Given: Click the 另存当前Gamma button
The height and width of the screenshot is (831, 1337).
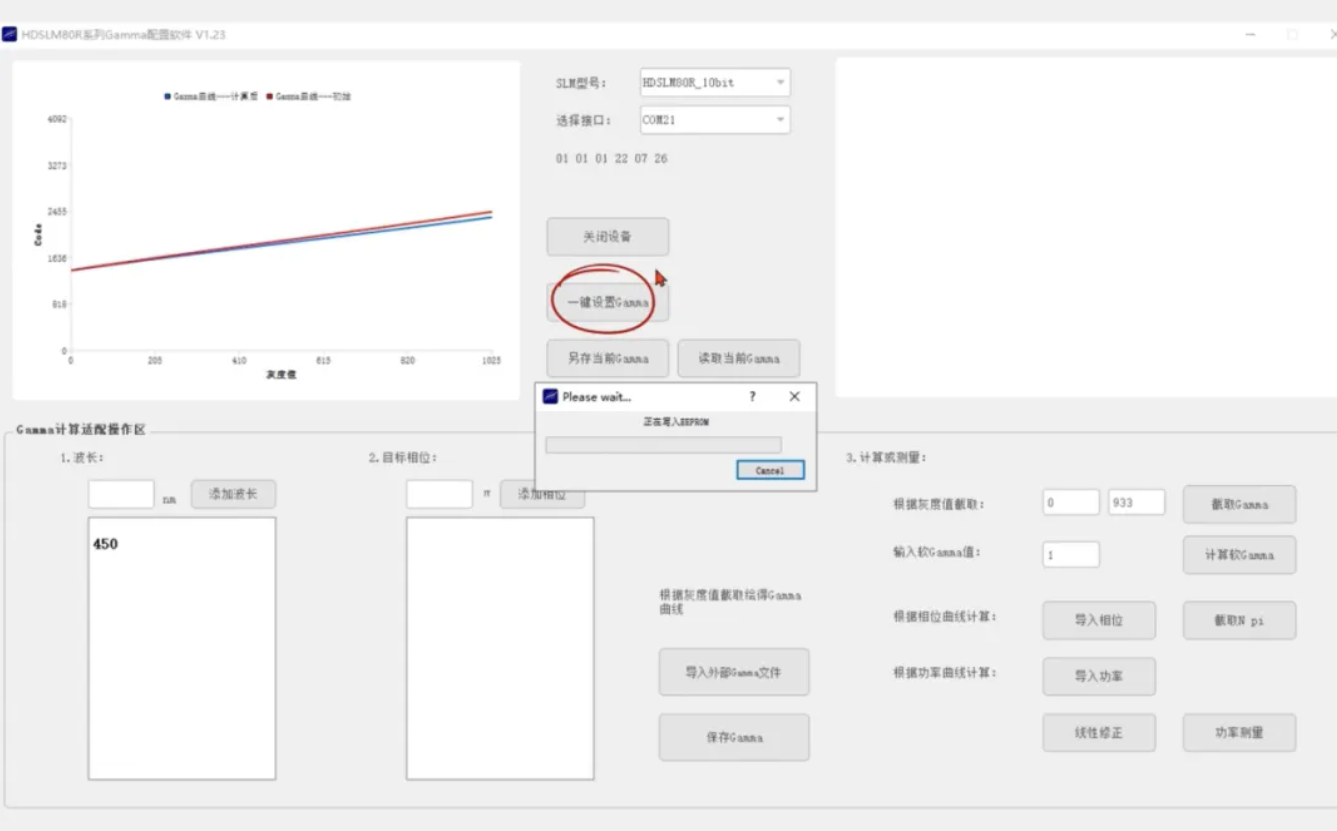Looking at the screenshot, I should 607,358.
